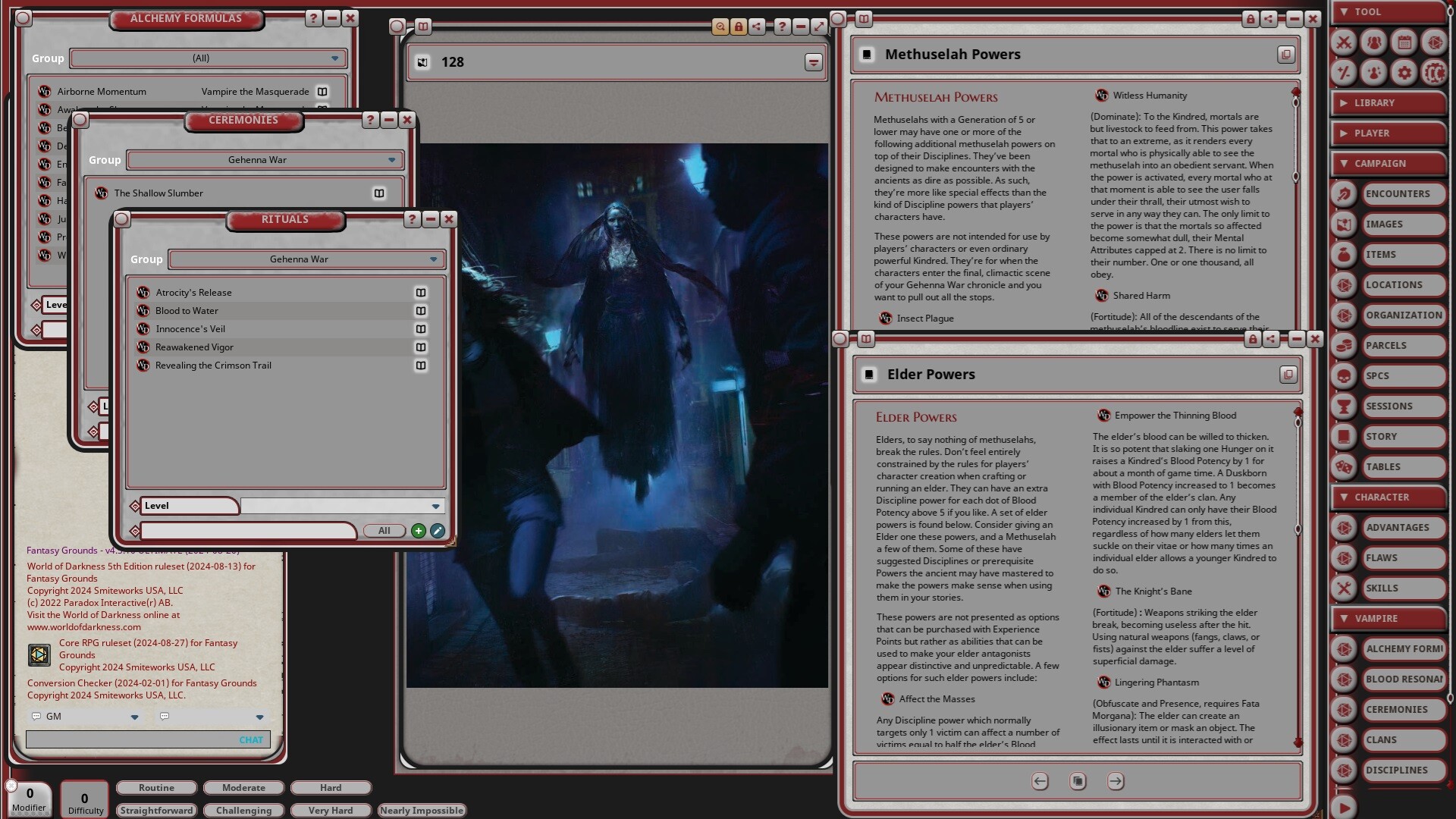Open the Modifiers plus/minus tool icon

pos(1343,73)
